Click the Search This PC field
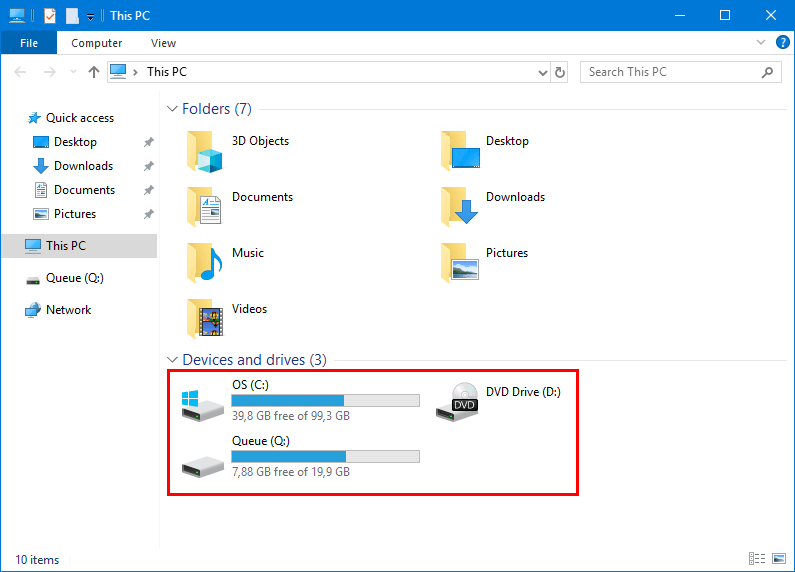 [670, 72]
